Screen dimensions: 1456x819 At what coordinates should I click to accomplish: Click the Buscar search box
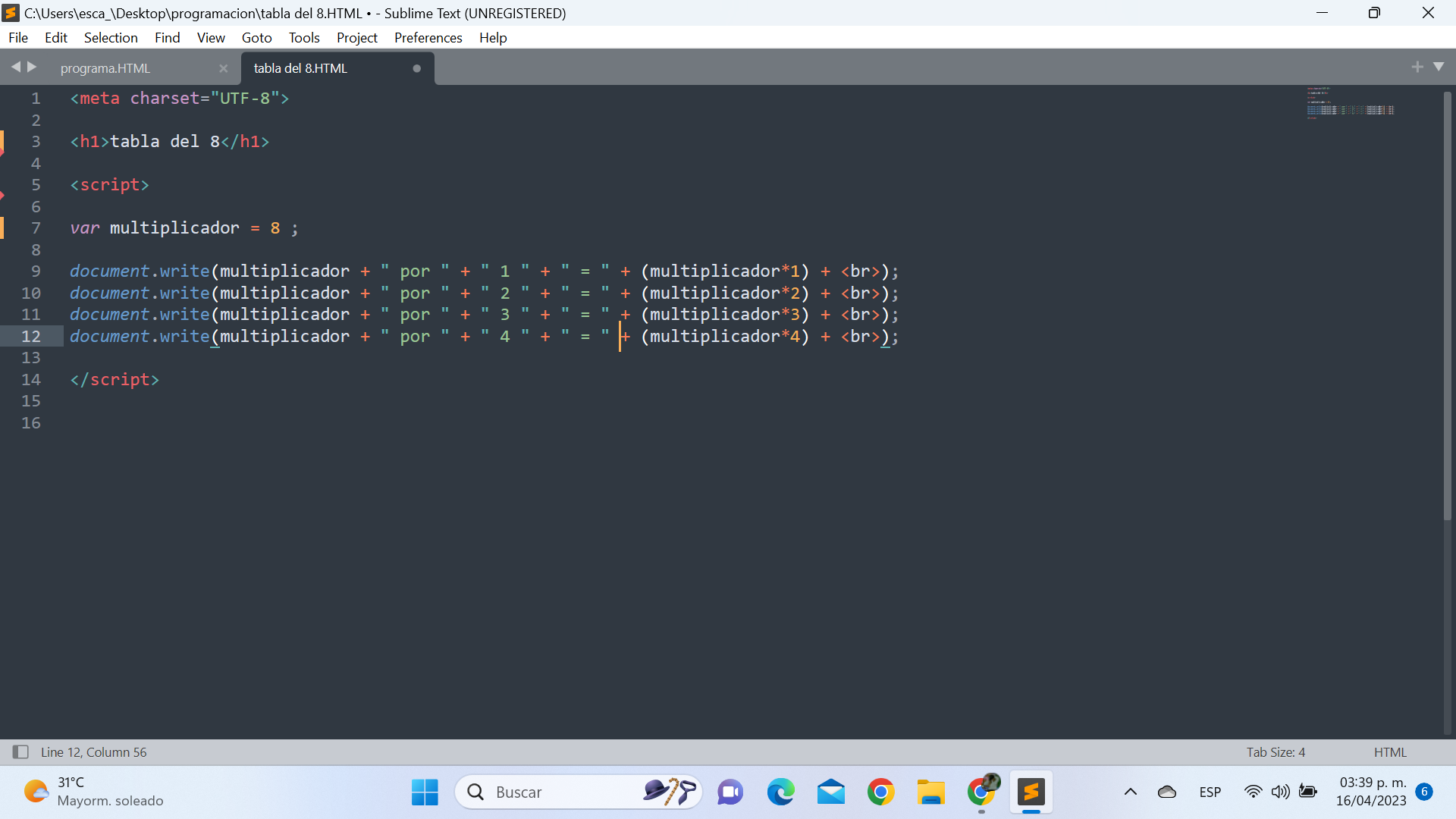click(578, 792)
